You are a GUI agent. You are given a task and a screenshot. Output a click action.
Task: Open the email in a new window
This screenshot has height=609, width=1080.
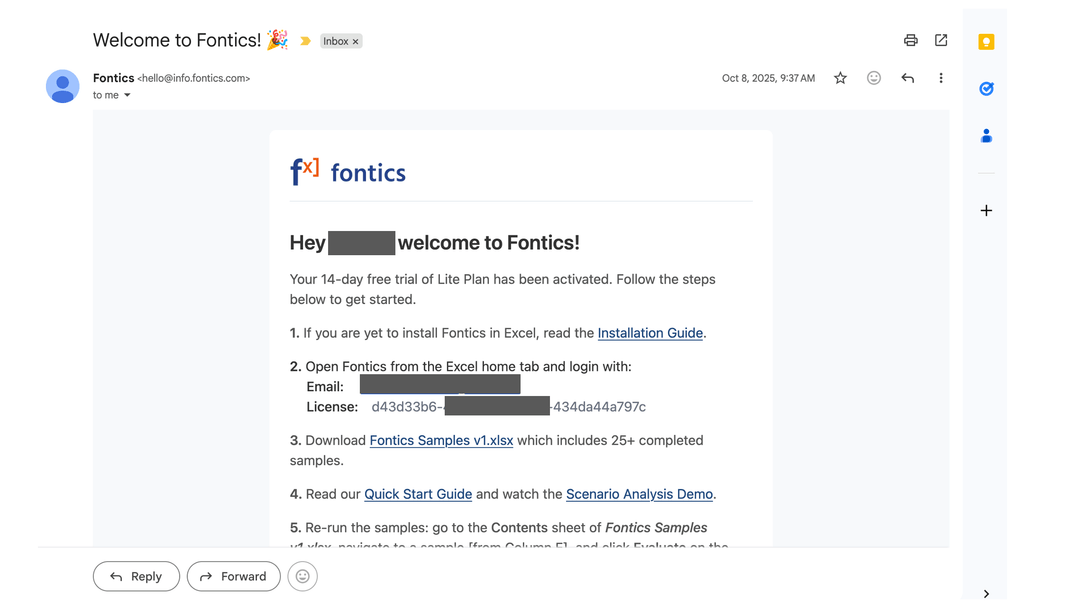click(941, 40)
